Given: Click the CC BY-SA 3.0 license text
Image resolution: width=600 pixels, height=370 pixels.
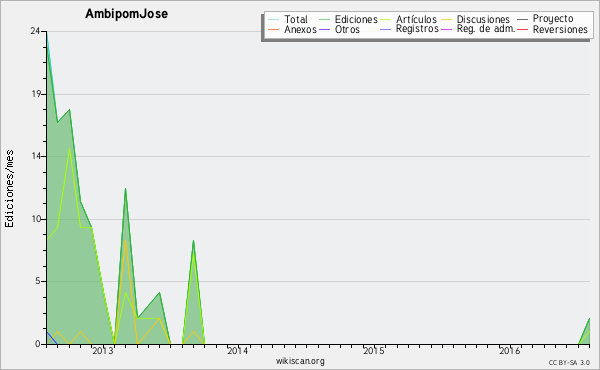Looking at the screenshot, I should coord(569,363).
